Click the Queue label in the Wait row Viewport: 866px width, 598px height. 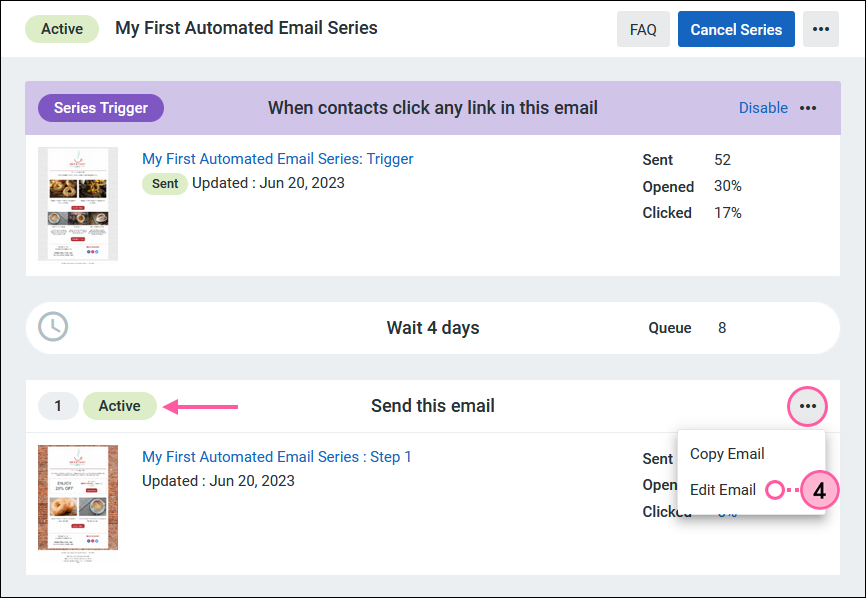pos(670,328)
